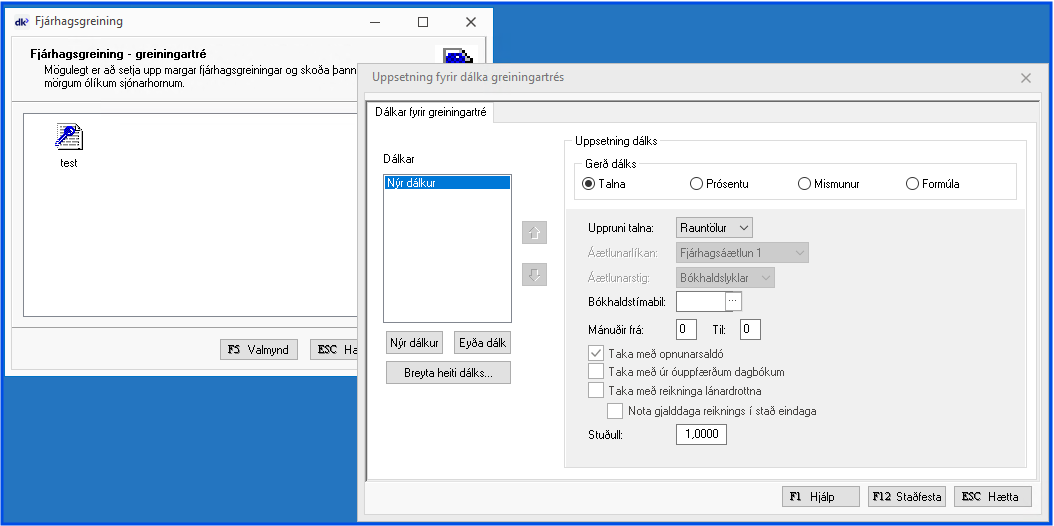
Task: Open the Bókhaldstímabil ellipsis lookup button
Action: tap(733, 300)
